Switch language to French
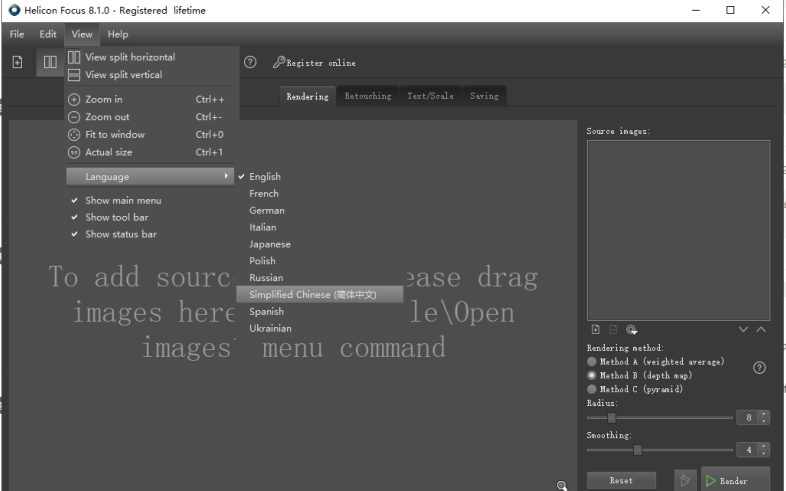This screenshot has height=491, width=786. (x=319, y=193)
